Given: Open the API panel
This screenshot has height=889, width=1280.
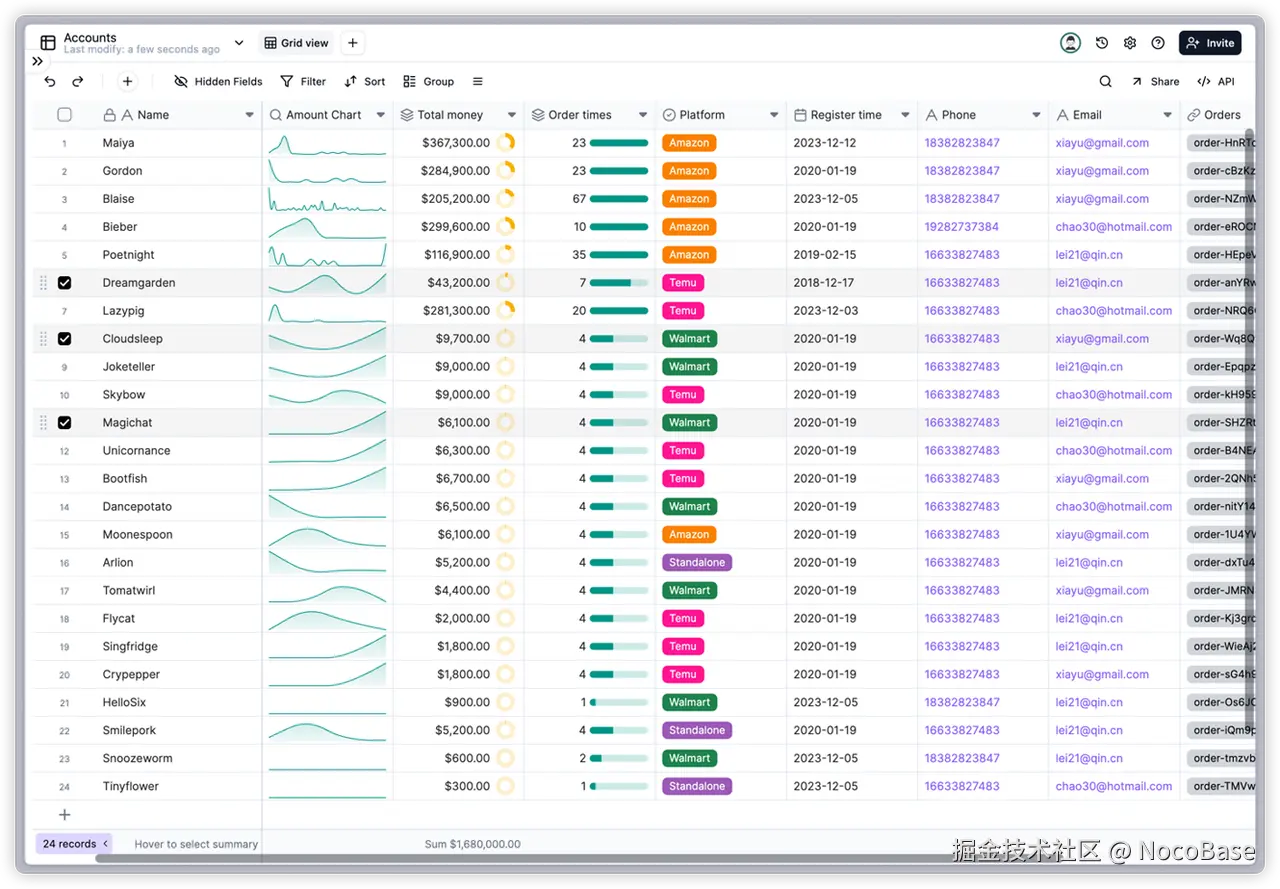Looking at the screenshot, I should (1217, 82).
